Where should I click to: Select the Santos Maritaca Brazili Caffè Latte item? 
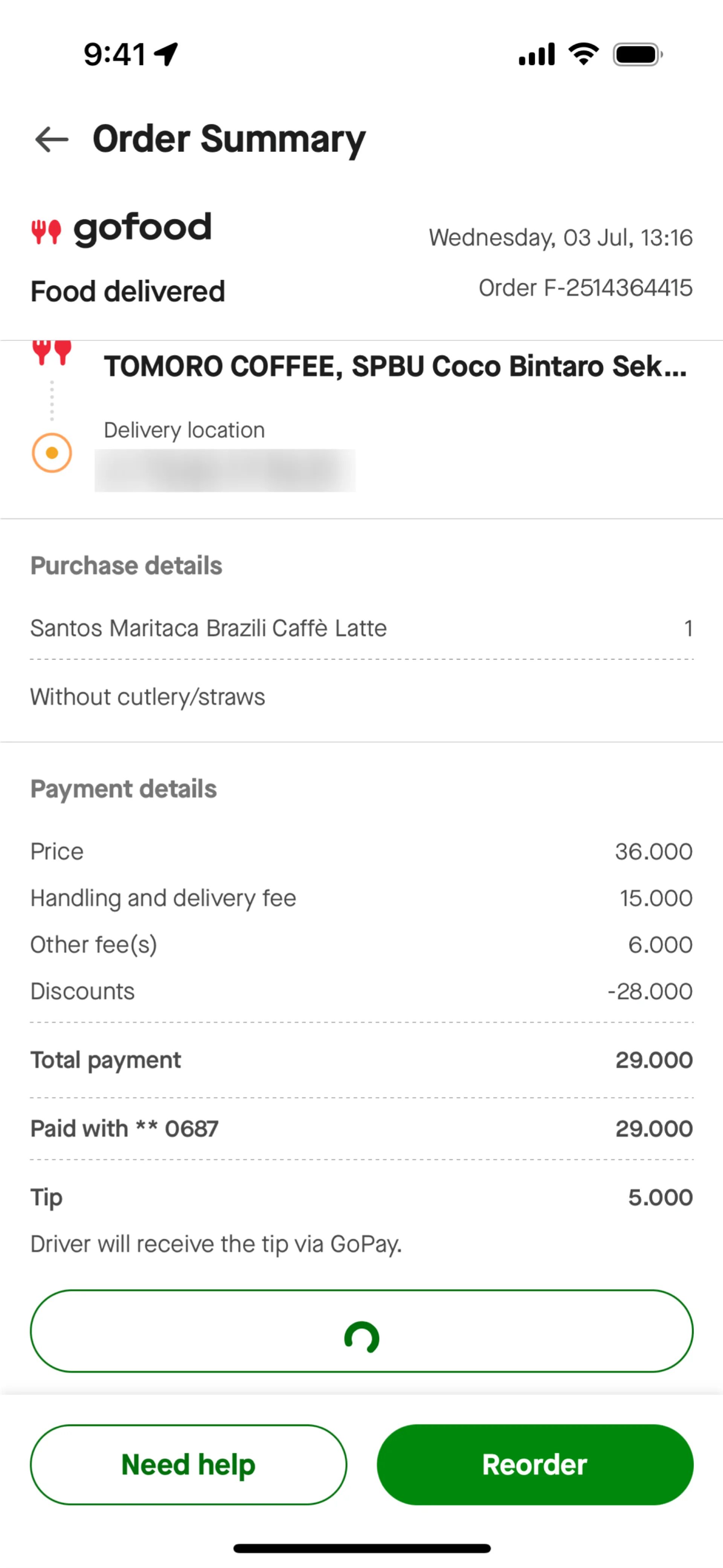click(x=209, y=628)
